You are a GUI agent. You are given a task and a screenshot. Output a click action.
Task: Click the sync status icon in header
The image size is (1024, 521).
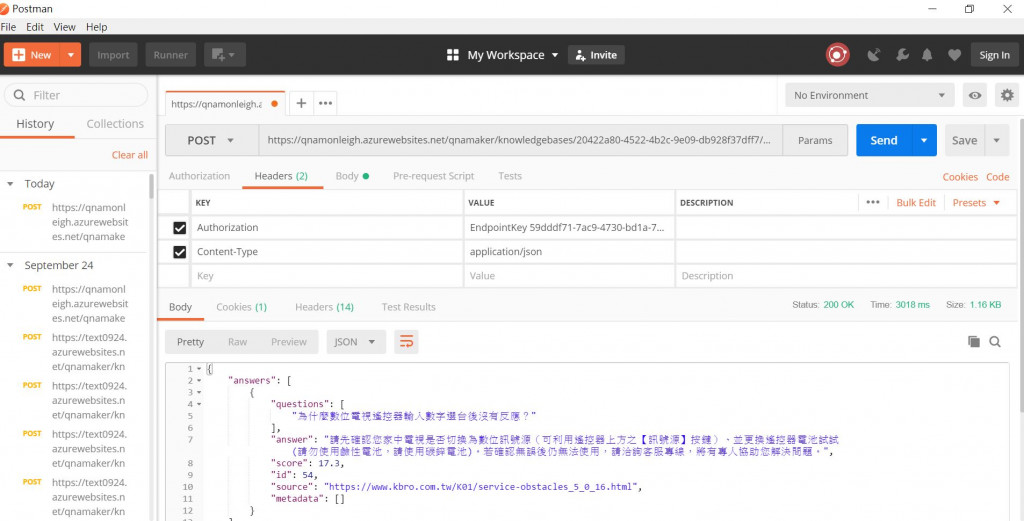(837, 55)
